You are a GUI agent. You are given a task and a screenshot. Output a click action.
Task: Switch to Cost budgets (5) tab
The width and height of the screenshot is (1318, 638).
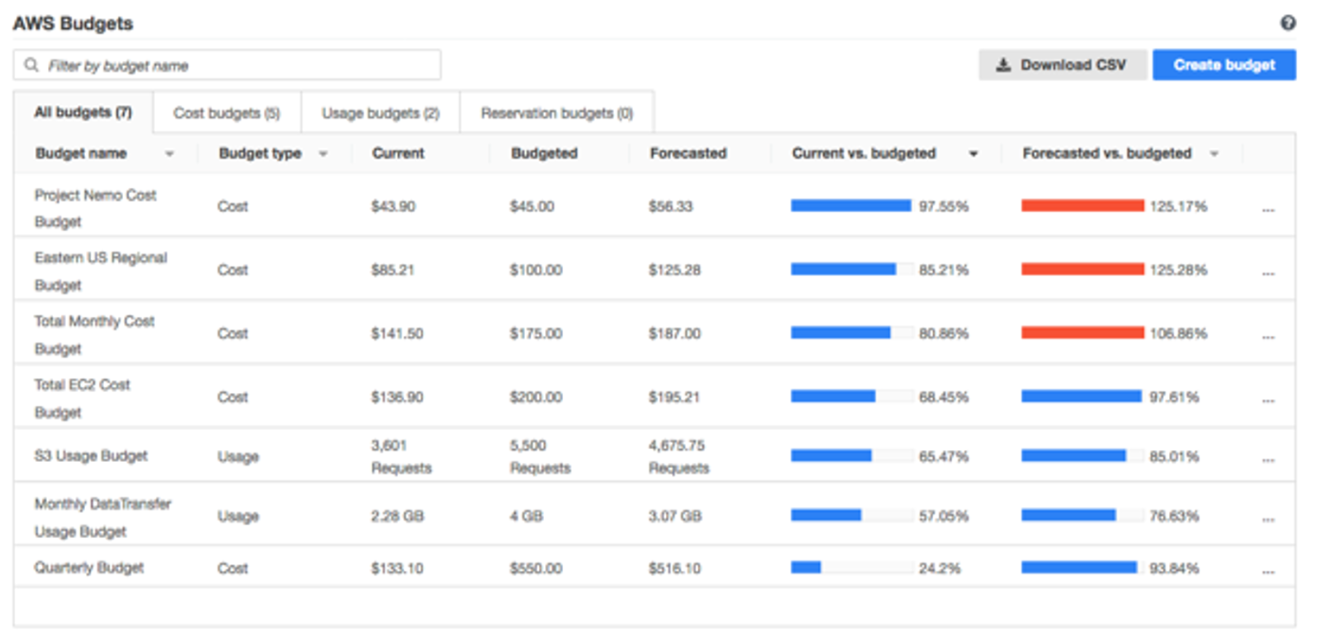point(226,113)
